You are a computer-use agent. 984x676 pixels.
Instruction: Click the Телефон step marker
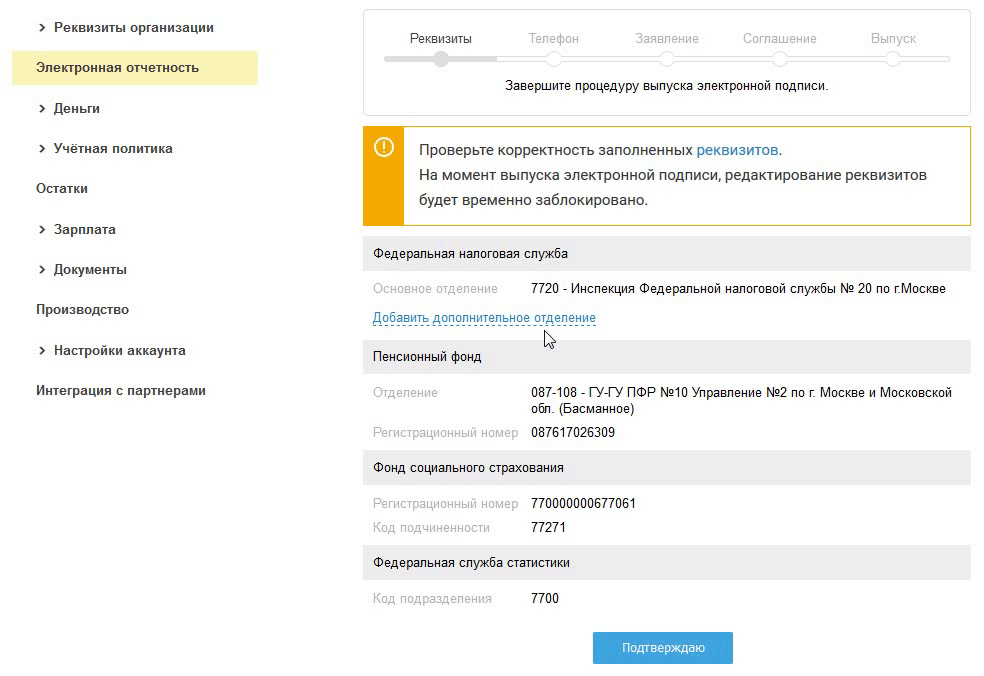[554, 59]
